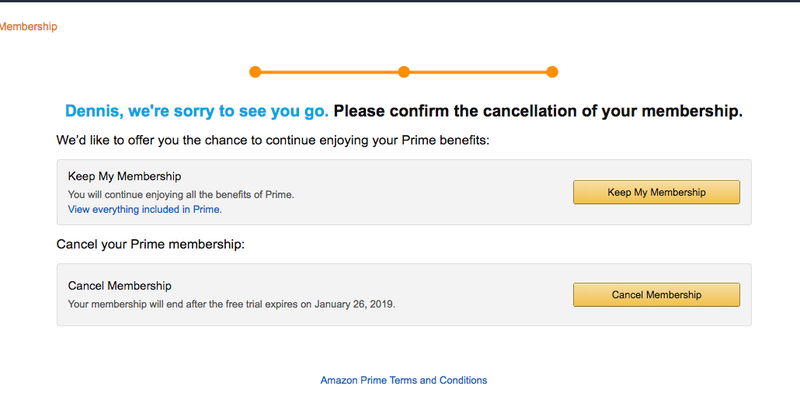
Task: Click the Cancel Membership panel title text
Action: click(119, 286)
